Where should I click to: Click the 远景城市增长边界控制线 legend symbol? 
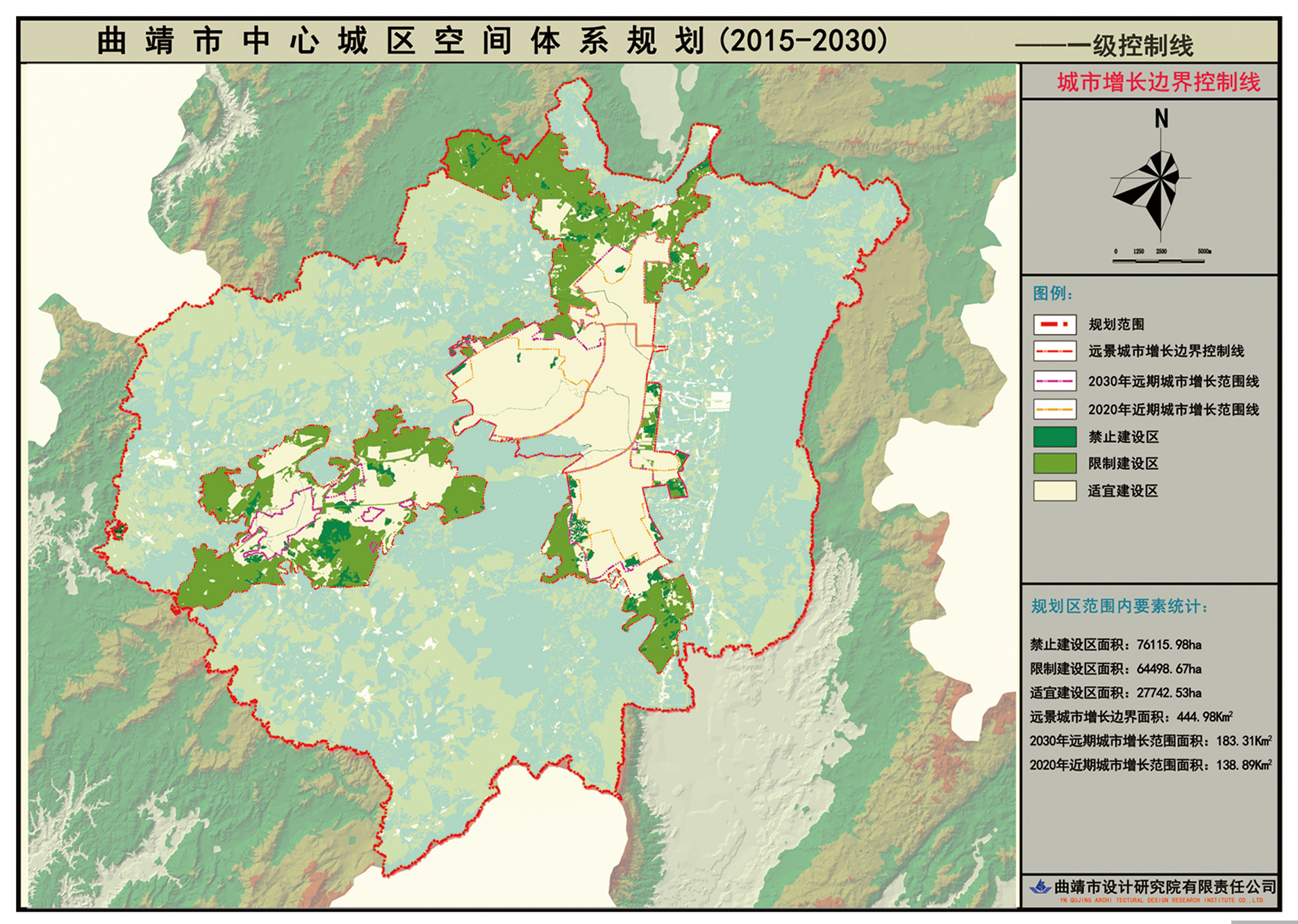click(x=1054, y=351)
